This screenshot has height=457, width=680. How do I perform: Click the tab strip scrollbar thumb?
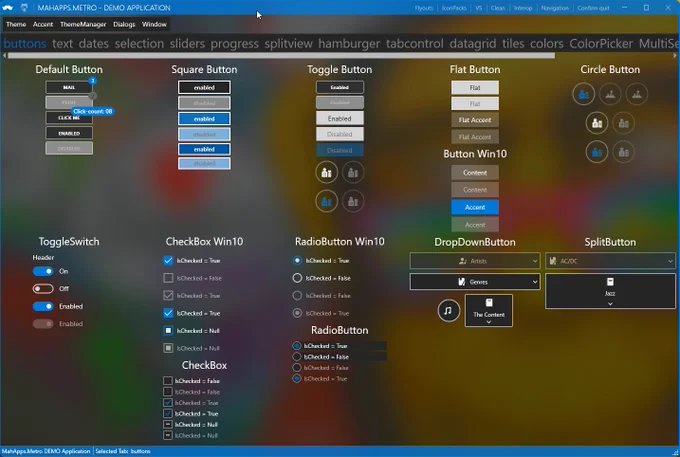click(281, 55)
